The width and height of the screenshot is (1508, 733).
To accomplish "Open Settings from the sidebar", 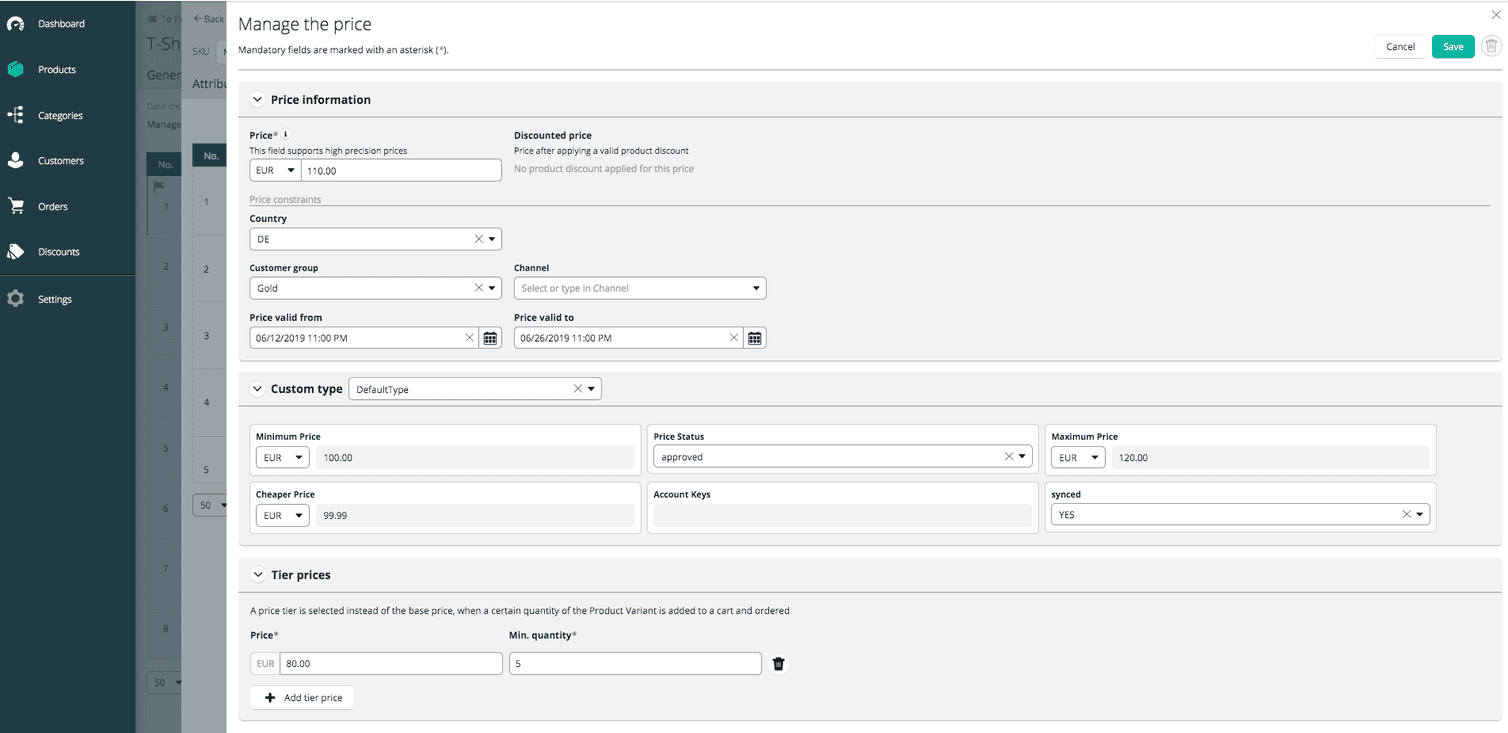I will [54, 298].
